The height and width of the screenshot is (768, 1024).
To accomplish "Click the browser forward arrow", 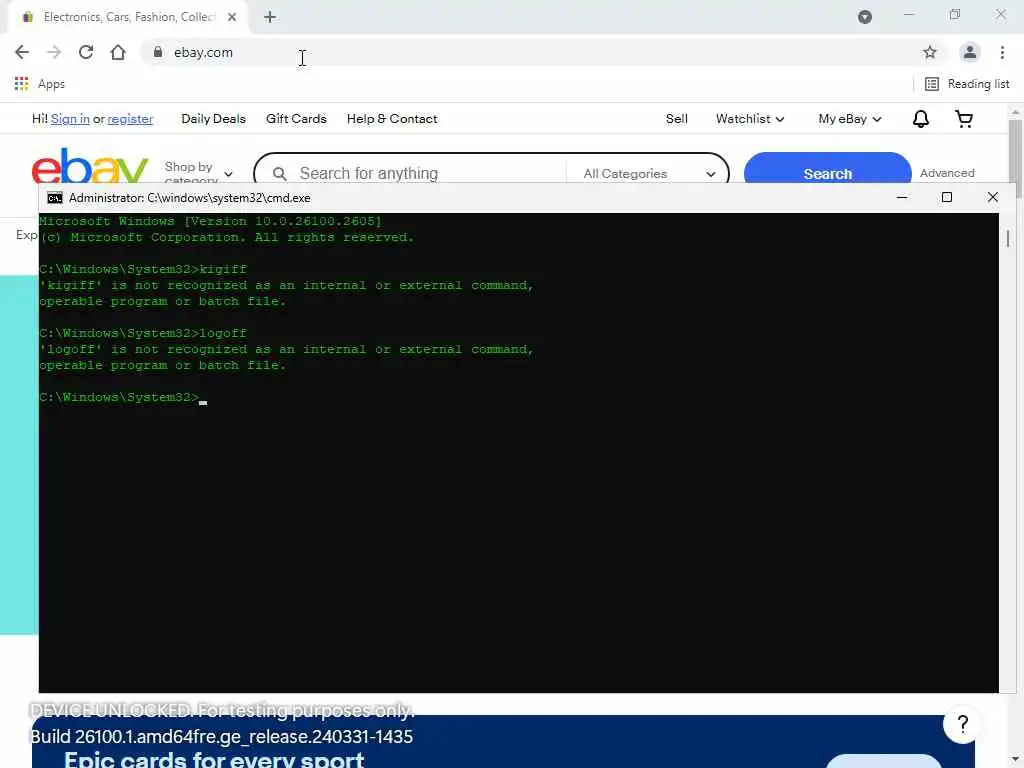I will coord(54,52).
